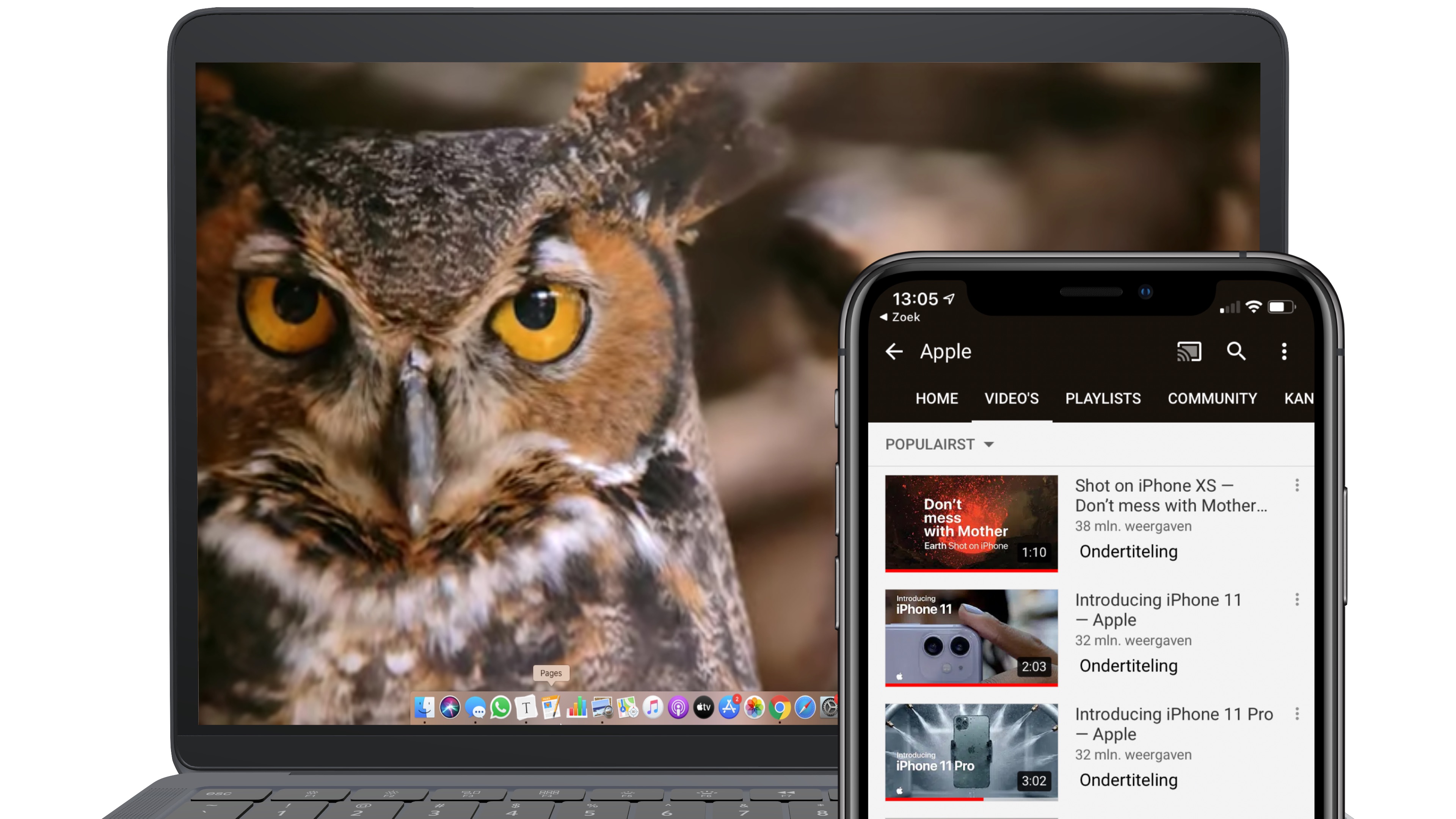This screenshot has width=1456, height=819.
Task: Toggle Ondertiteling on the iPhone 11 Pro video
Action: coord(1127,780)
